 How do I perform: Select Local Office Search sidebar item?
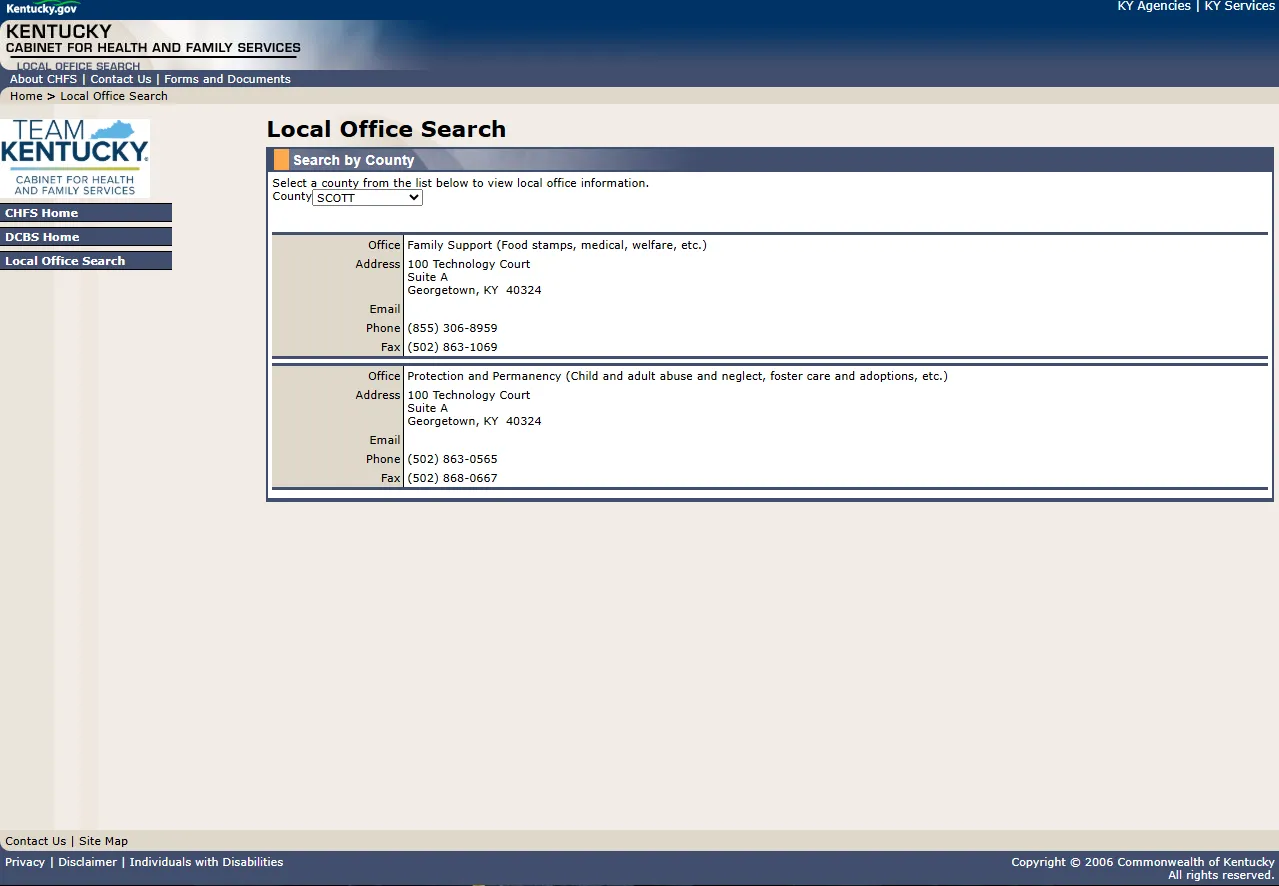click(86, 261)
